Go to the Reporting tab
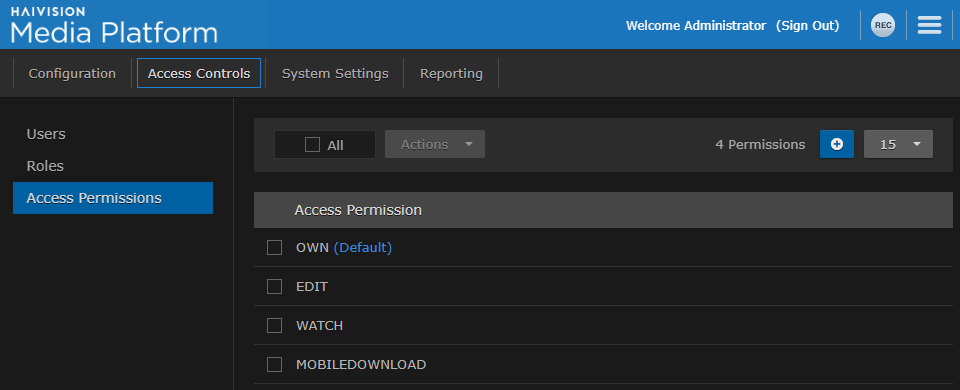Screen dimensions: 960x390 [x=451, y=73]
